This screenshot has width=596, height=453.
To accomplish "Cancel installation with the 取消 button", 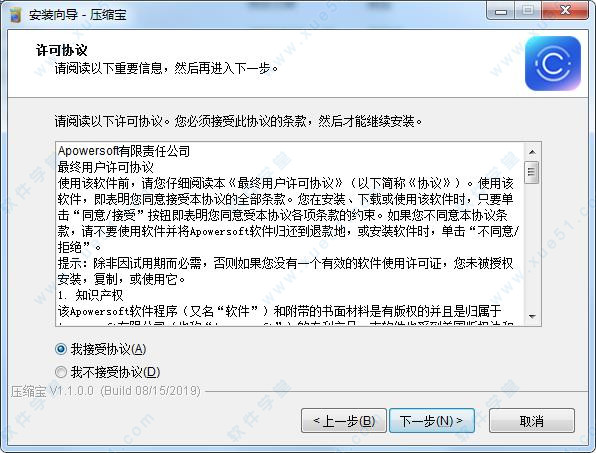I will click(531, 421).
